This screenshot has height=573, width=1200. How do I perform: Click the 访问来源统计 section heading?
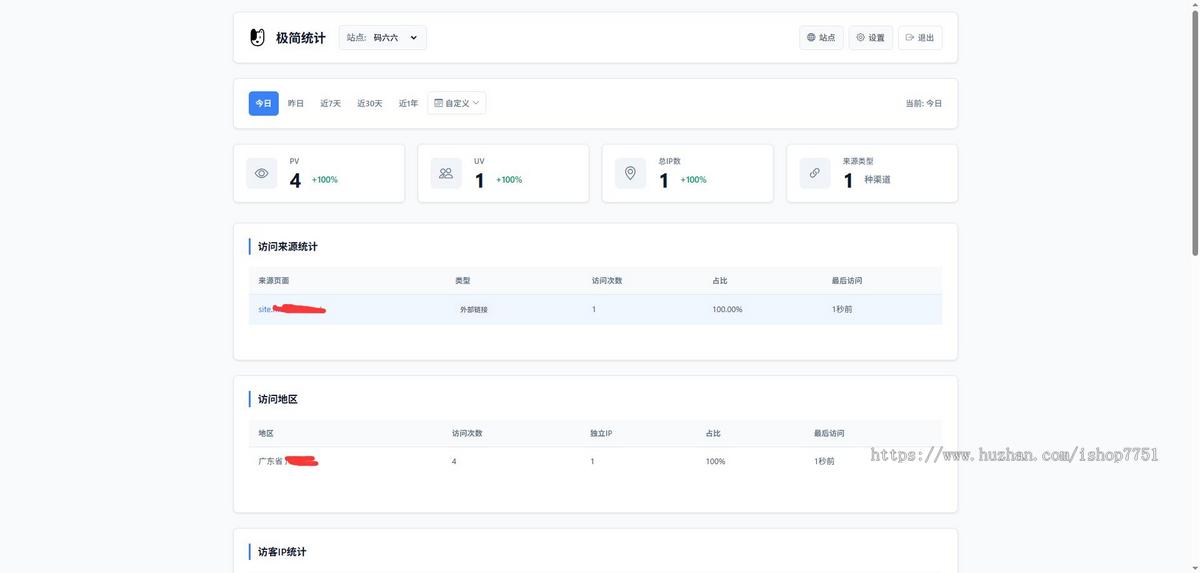[287, 246]
